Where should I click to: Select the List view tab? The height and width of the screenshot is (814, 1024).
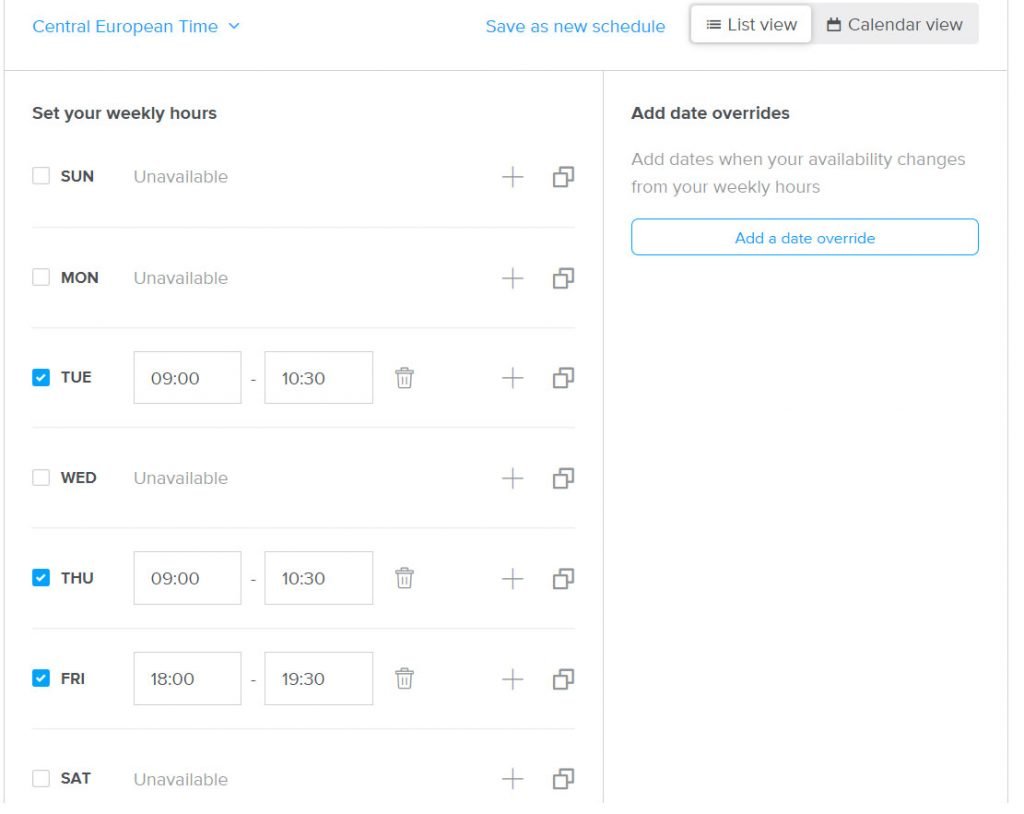[751, 25]
